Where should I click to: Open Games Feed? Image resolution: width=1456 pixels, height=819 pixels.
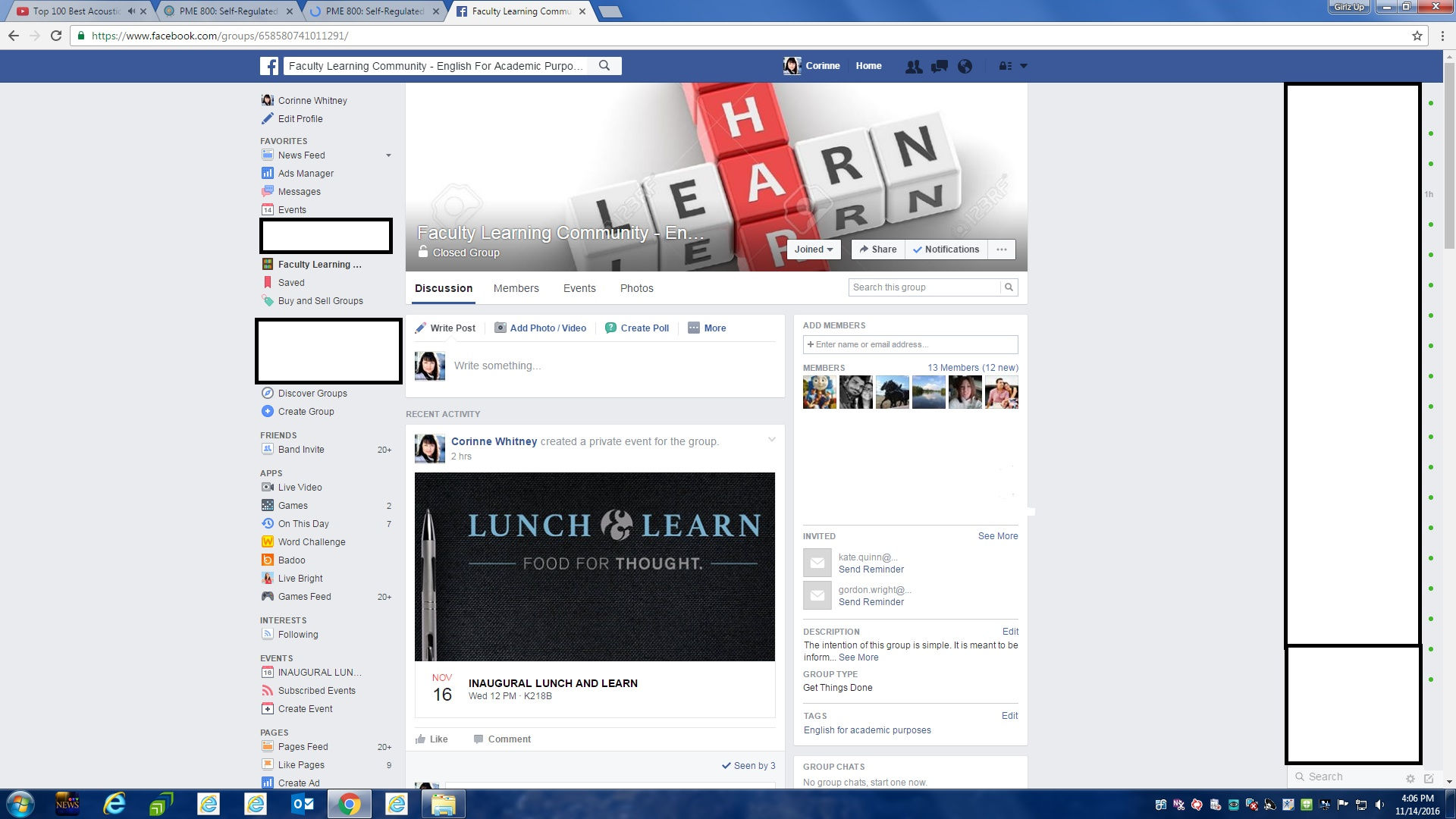(x=304, y=597)
